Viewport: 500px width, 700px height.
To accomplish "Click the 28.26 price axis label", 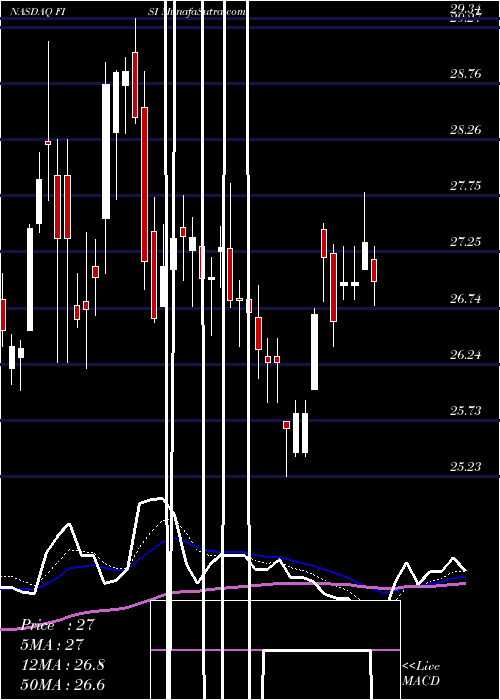I will pos(465,130).
